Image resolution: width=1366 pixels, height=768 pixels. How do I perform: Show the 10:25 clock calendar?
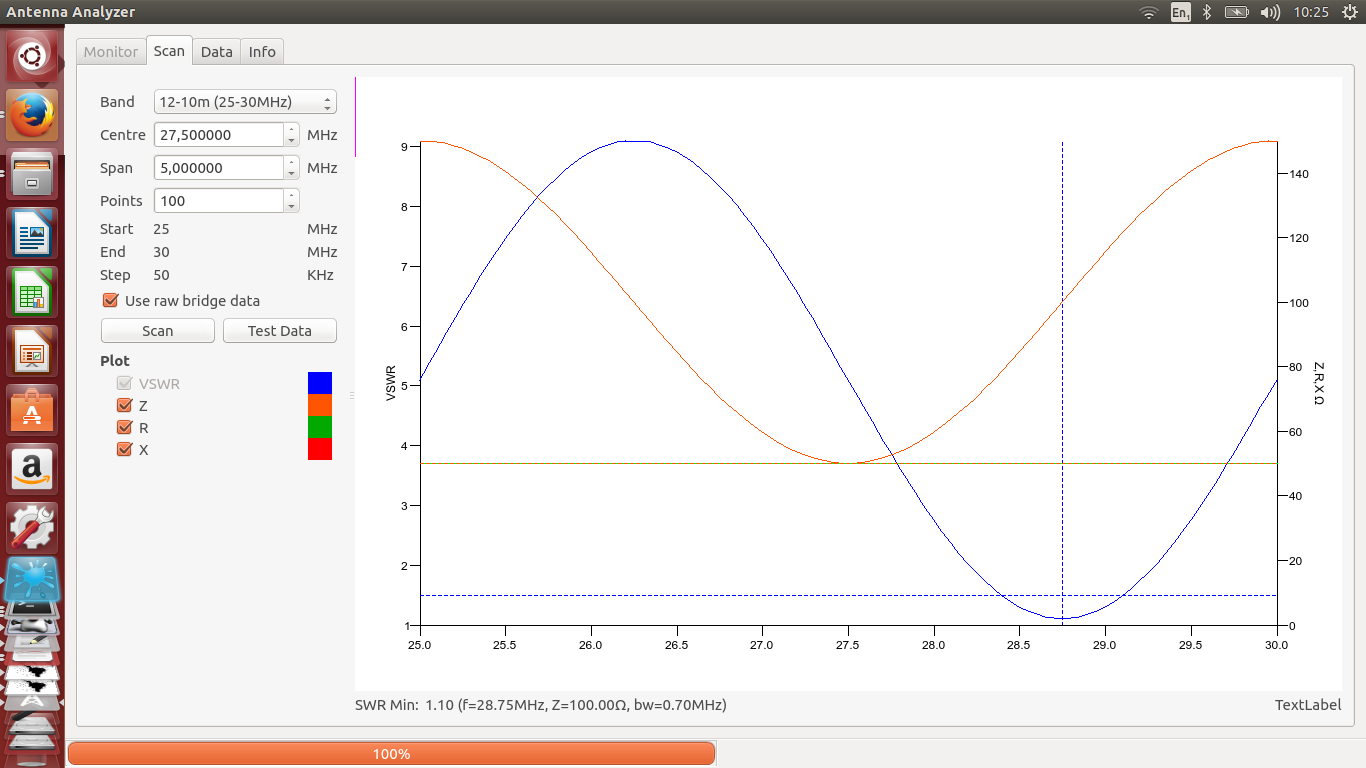(x=1311, y=12)
